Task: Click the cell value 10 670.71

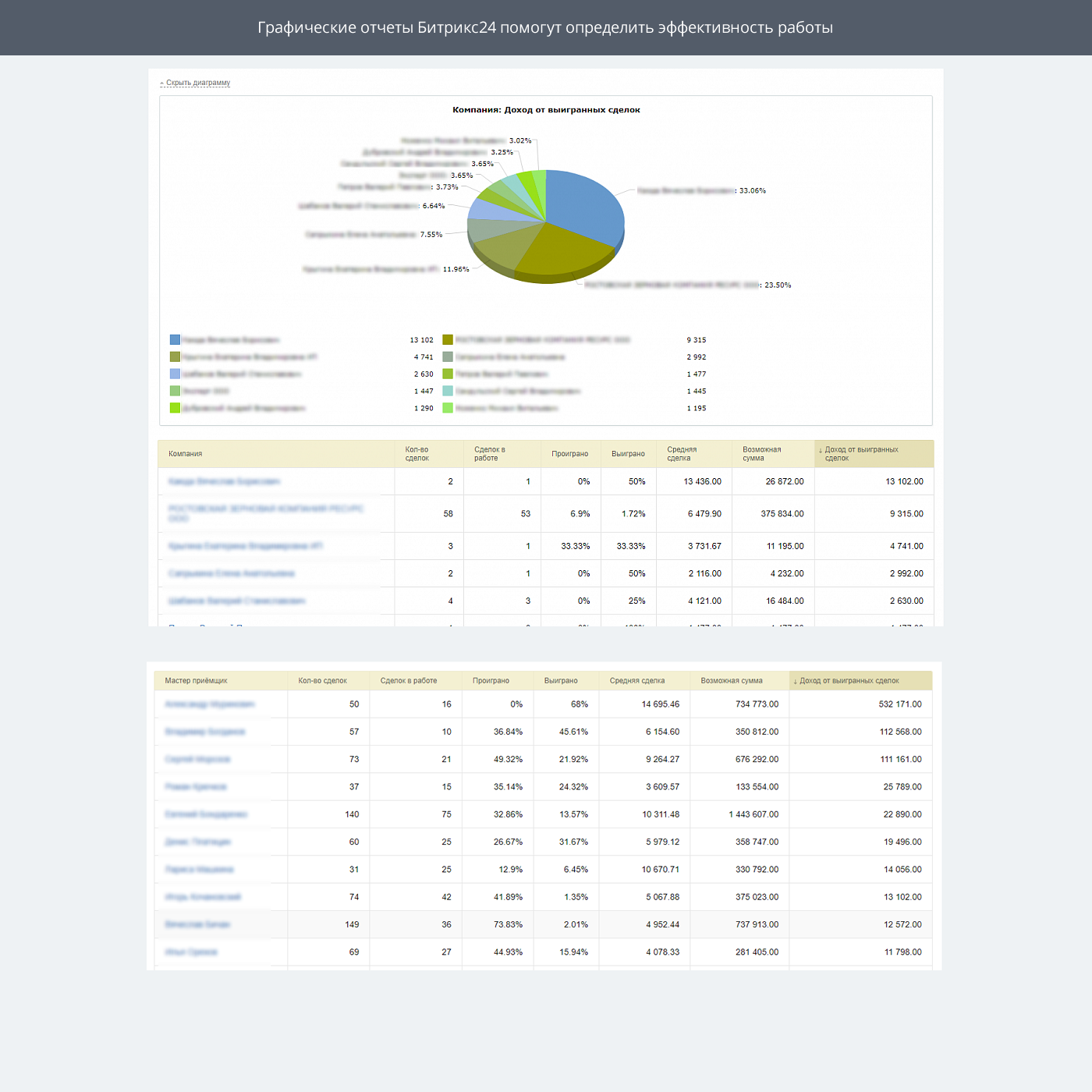Action: pyautogui.click(x=660, y=870)
